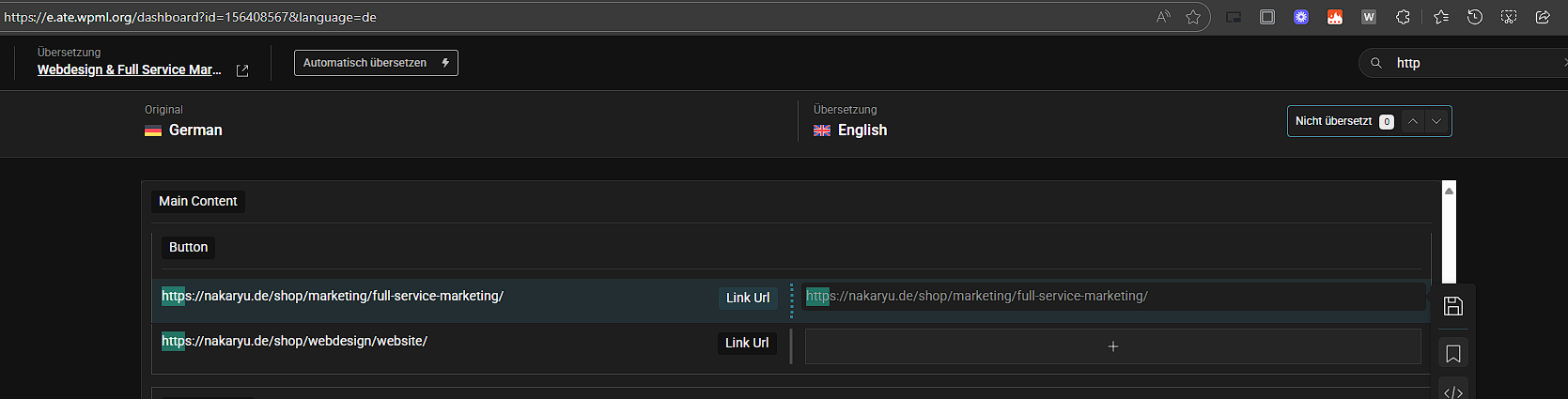Click the read aloud icon
This screenshot has height=399, width=1568.
click(x=1163, y=17)
